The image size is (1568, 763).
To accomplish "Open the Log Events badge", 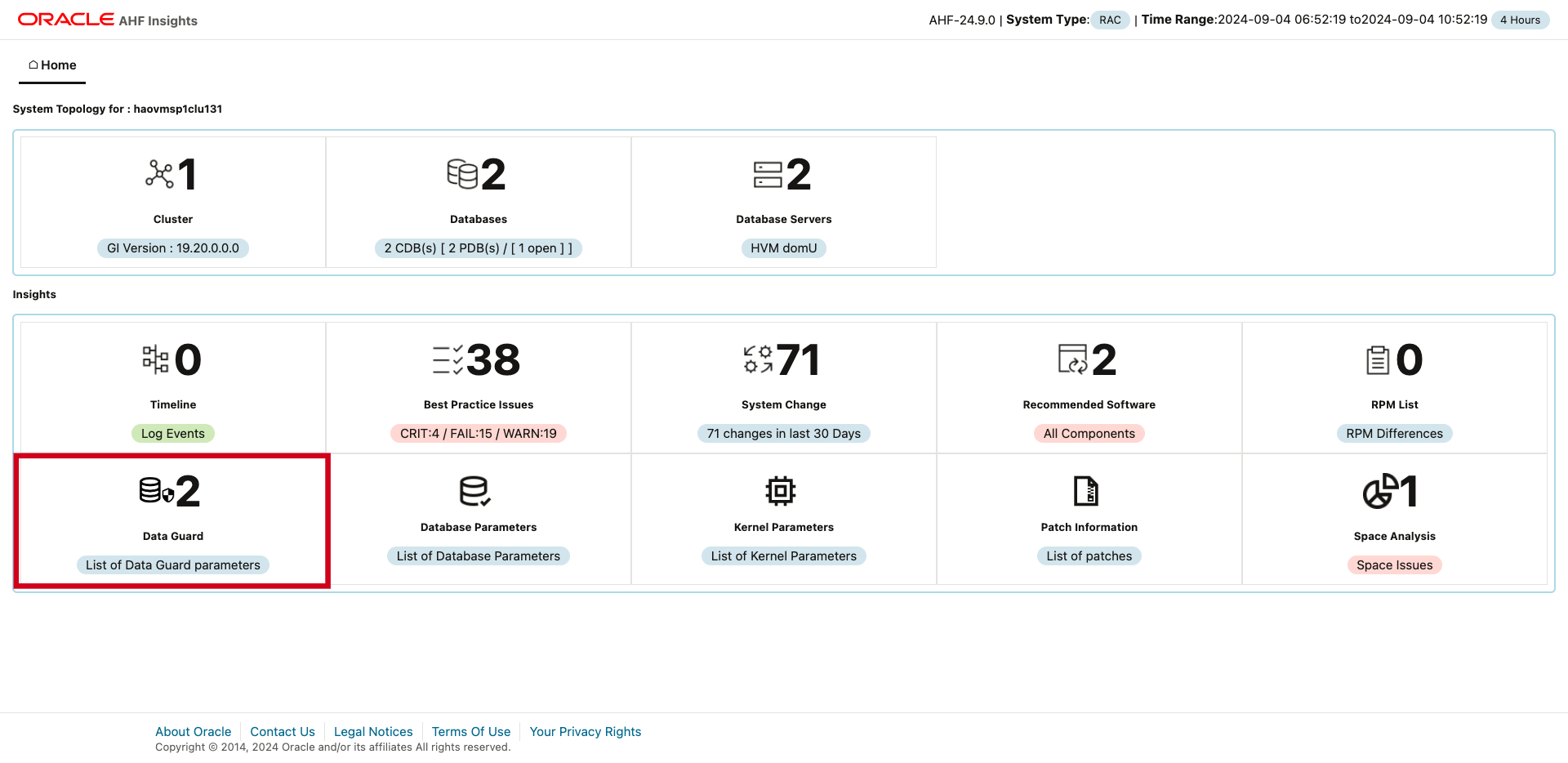I will point(172,433).
